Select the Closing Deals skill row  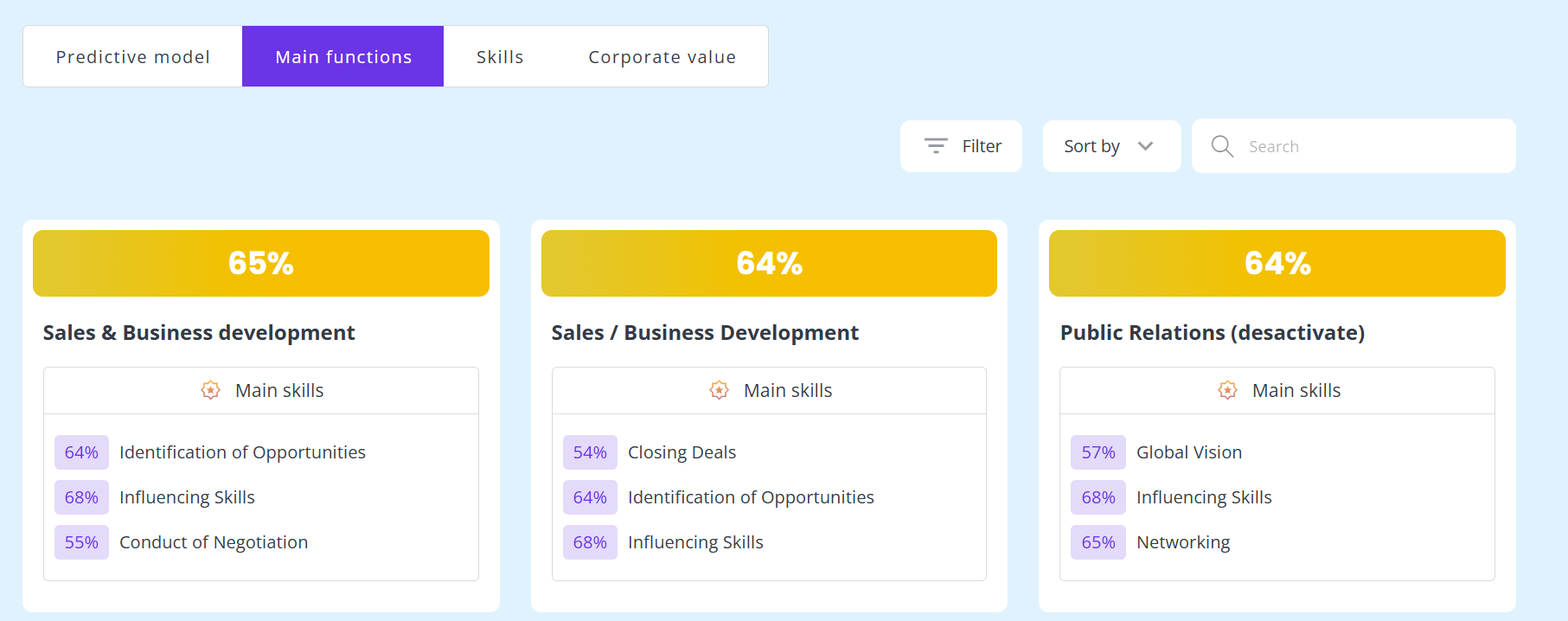point(769,452)
